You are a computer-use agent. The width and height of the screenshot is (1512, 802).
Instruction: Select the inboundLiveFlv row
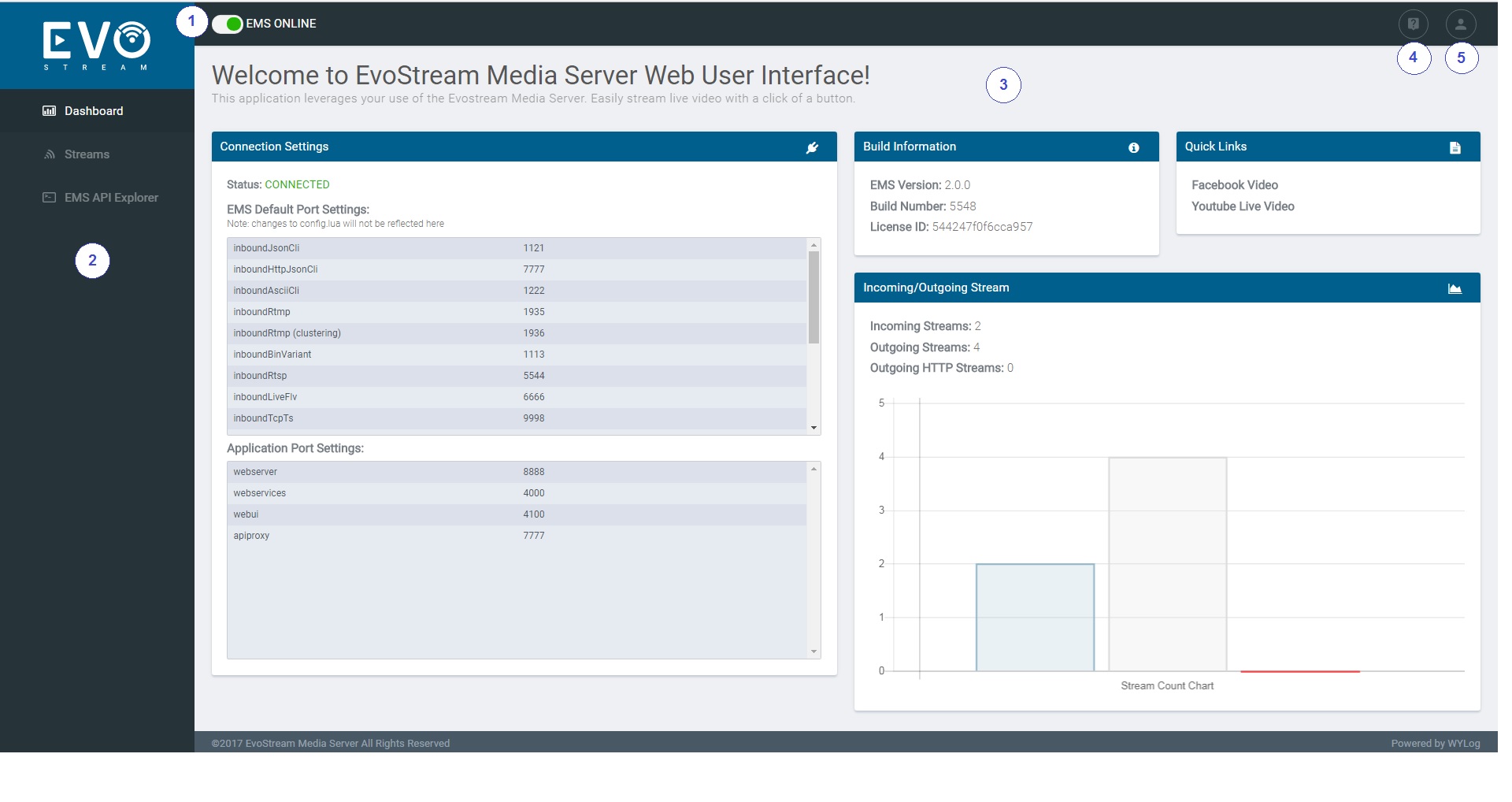pos(517,397)
